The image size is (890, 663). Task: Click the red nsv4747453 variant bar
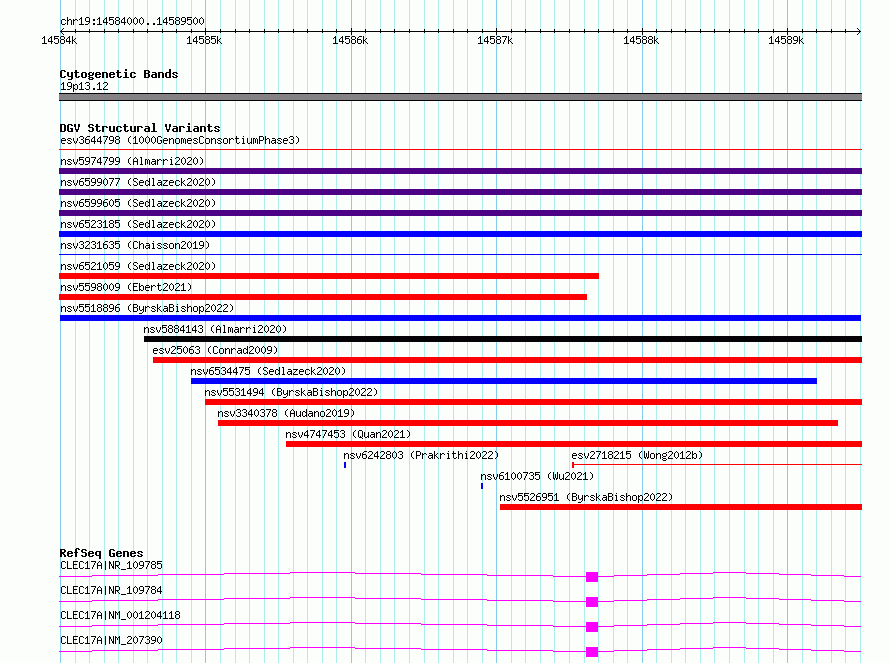574,444
